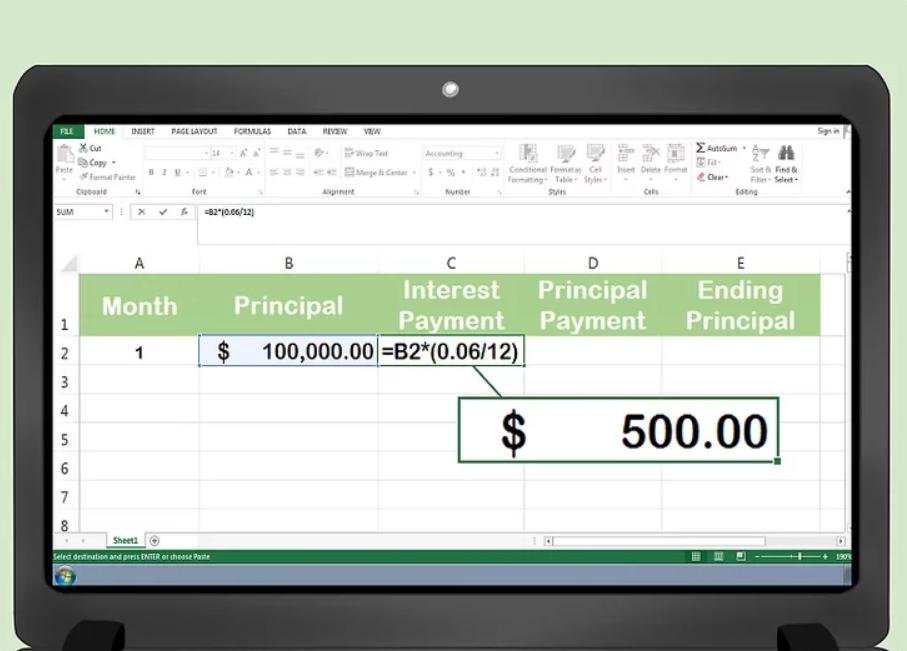The image size is (907, 651).
Task: Open Clipboard group dialog launcher
Action: pos(138,192)
